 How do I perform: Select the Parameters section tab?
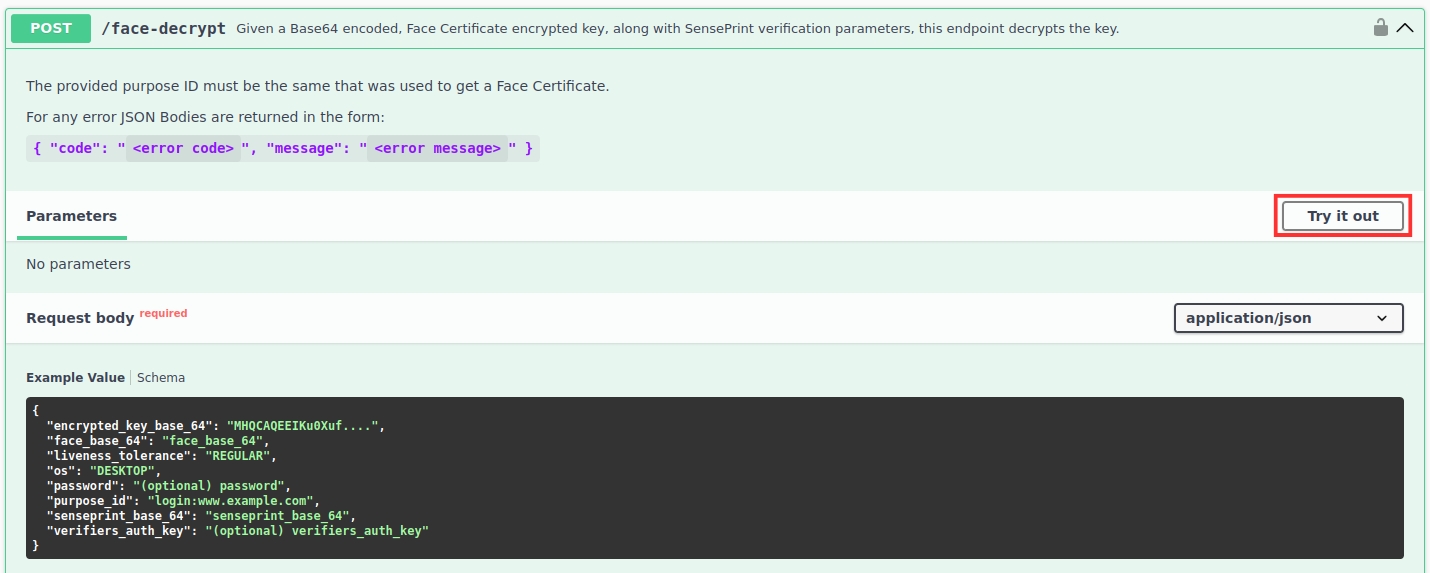pos(71,216)
